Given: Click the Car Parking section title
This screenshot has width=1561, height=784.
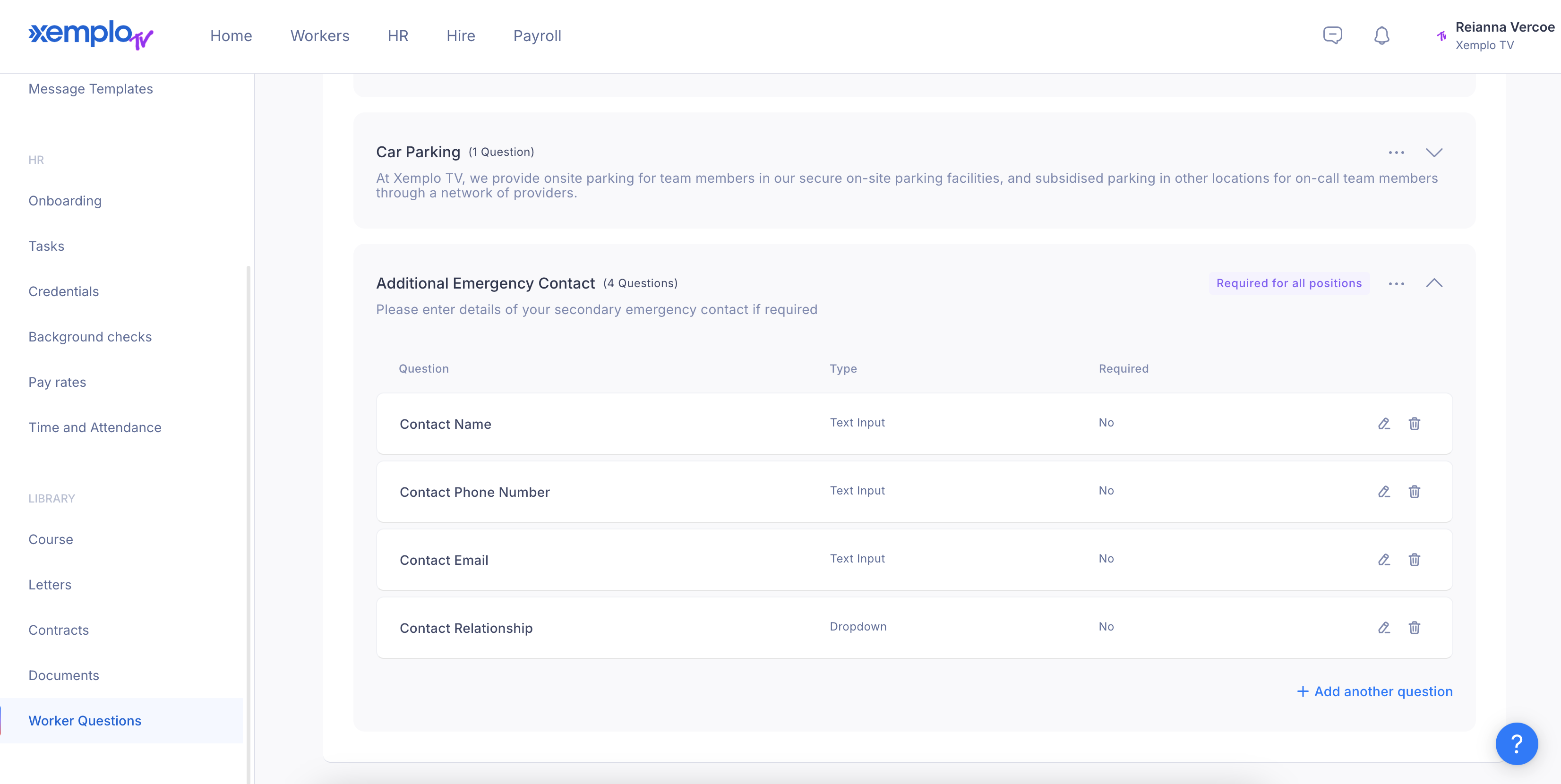Looking at the screenshot, I should (418, 152).
